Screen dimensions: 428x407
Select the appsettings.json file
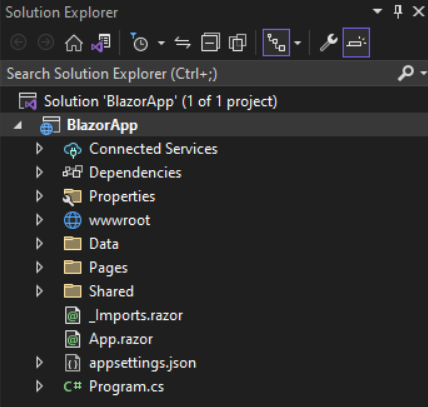[x=142, y=363]
